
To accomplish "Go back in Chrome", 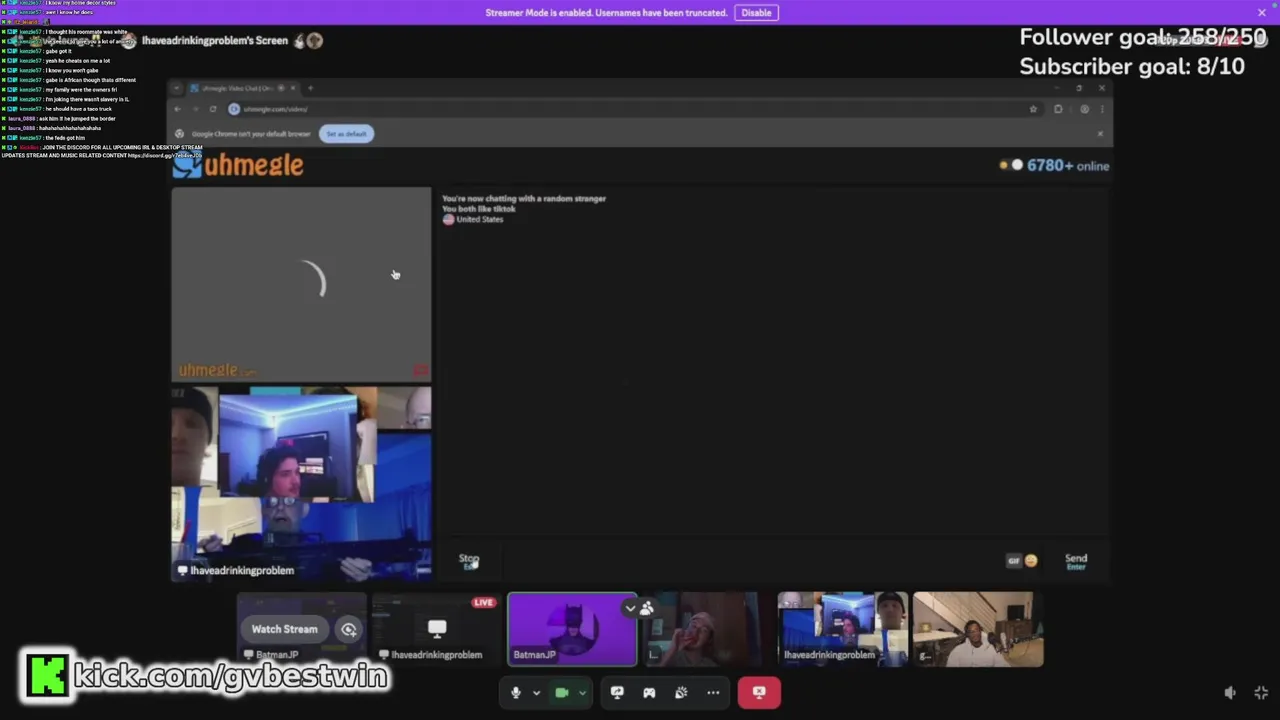I will coord(178,109).
